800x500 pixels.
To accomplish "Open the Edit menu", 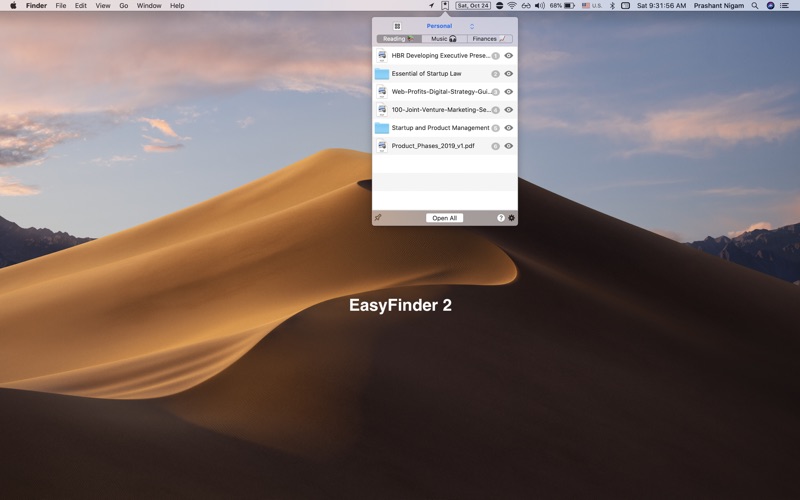I will pyautogui.click(x=81, y=6).
